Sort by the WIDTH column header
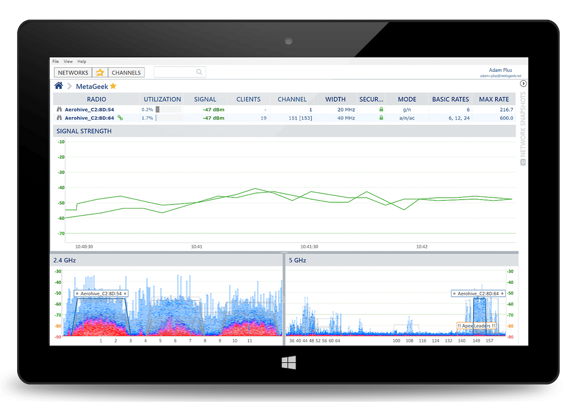This screenshot has width=574, height=402. [x=335, y=99]
